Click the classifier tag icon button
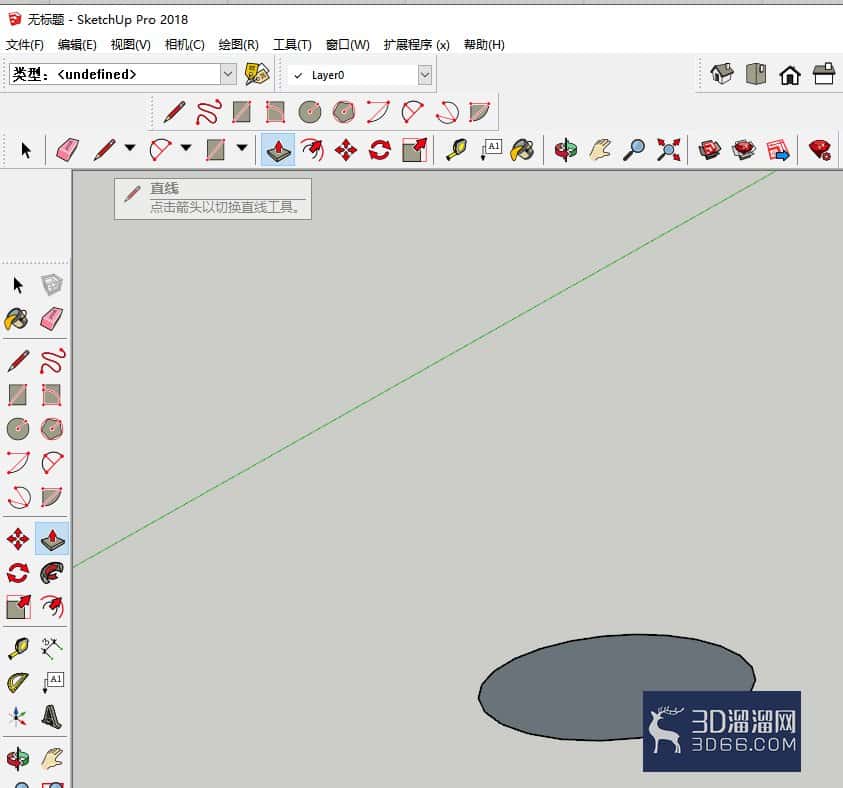Screen dimensions: 843x788 [x=257, y=74]
